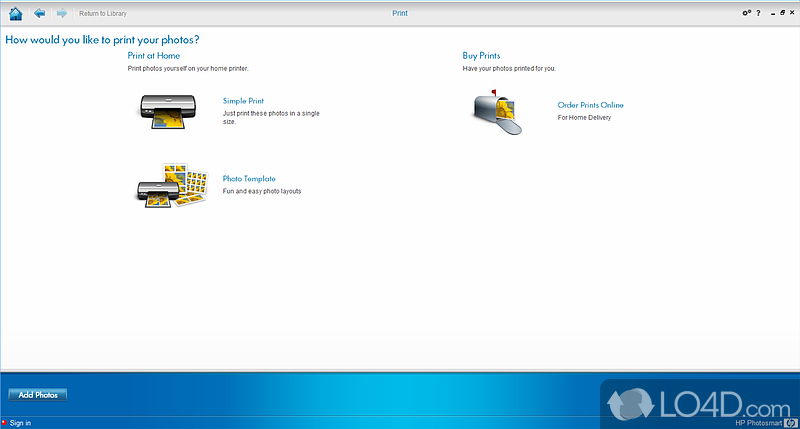Click the Buy Prints heading
This screenshot has height=429, width=800.
point(481,56)
